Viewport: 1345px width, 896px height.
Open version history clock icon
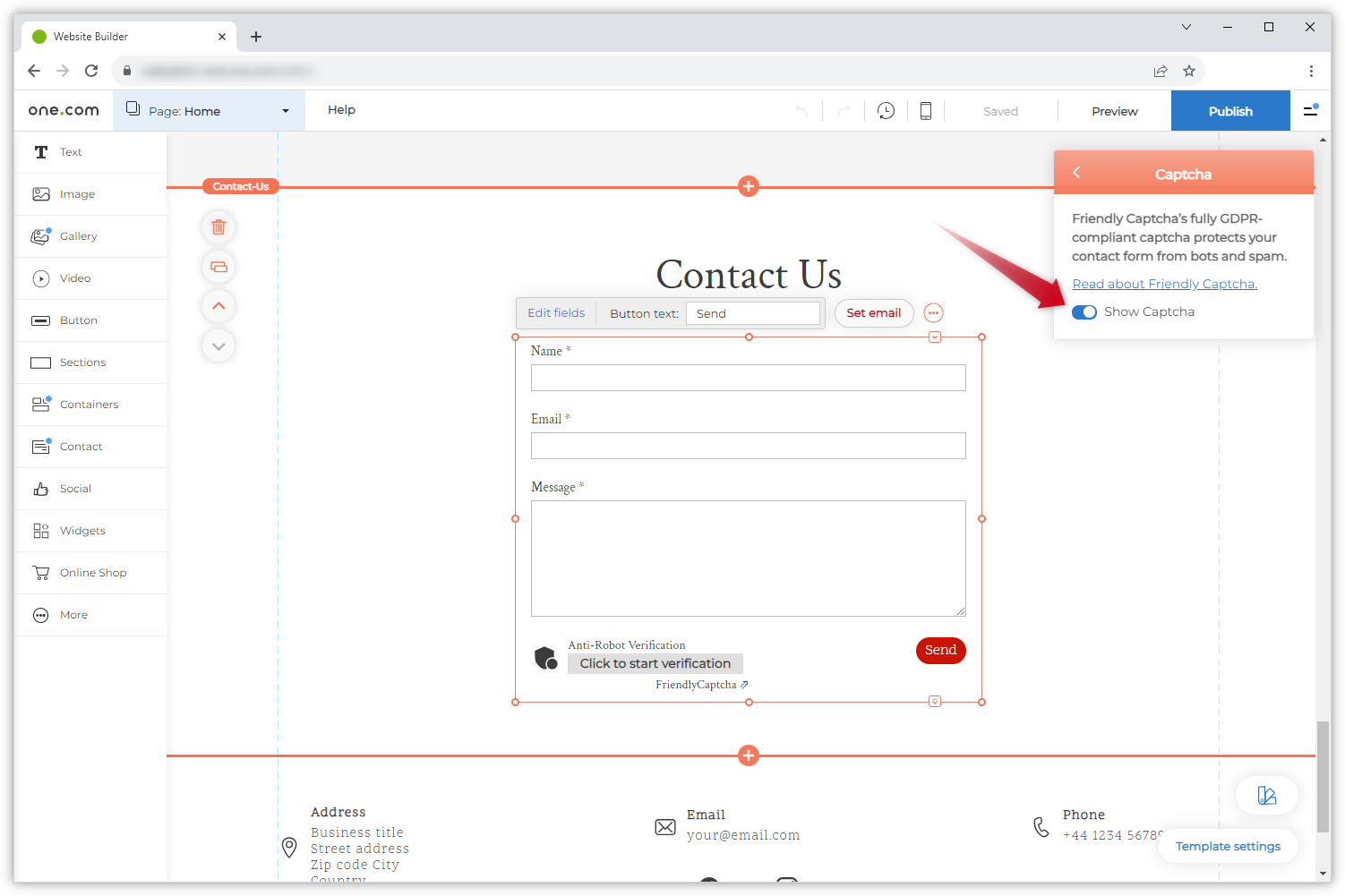point(886,111)
